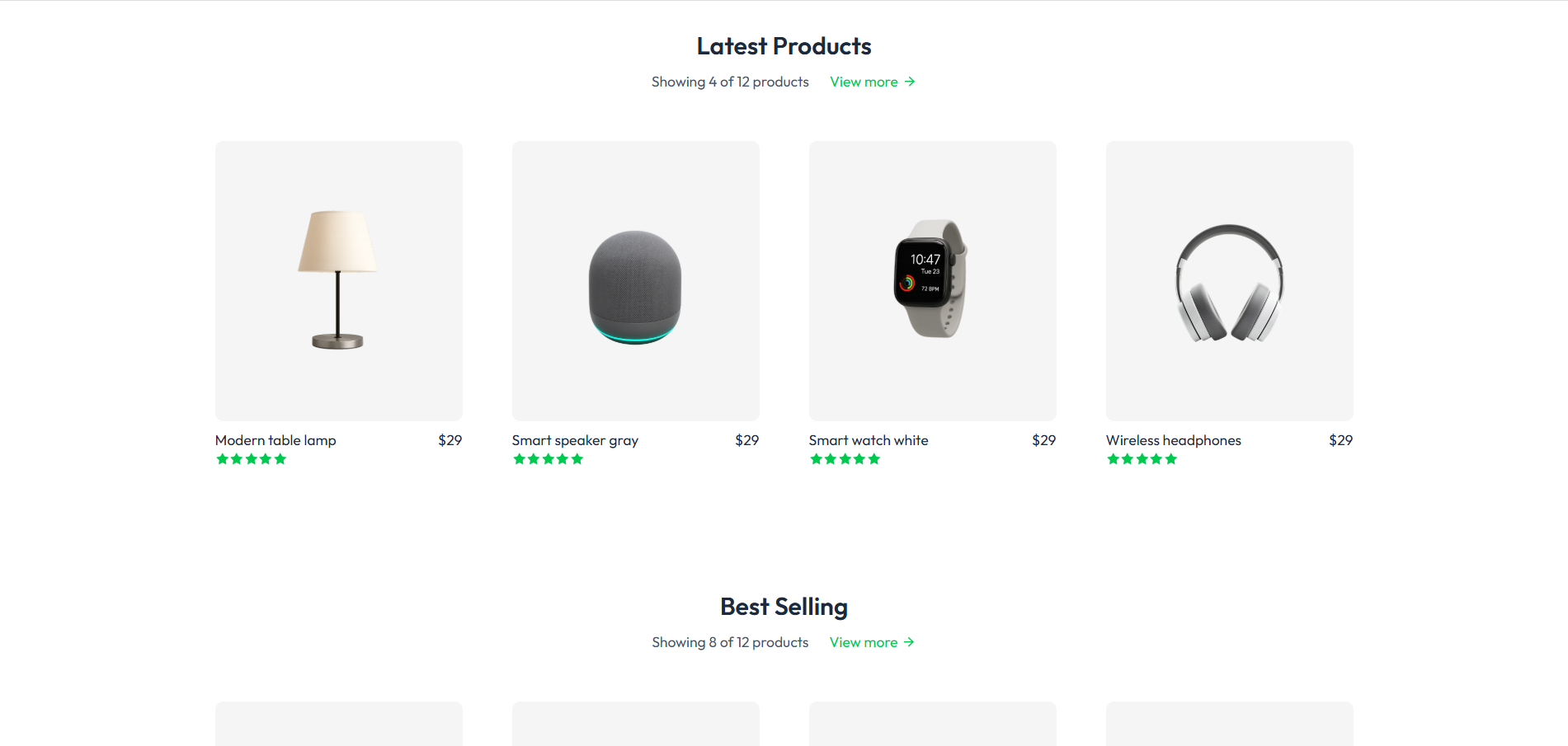
Task: Click the star rating under Modern table lamp
Action: (252, 459)
